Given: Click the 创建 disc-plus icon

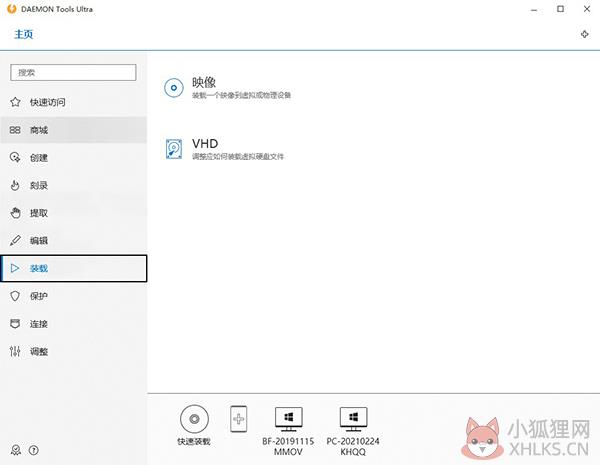Looking at the screenshot, I should point(15,158).
